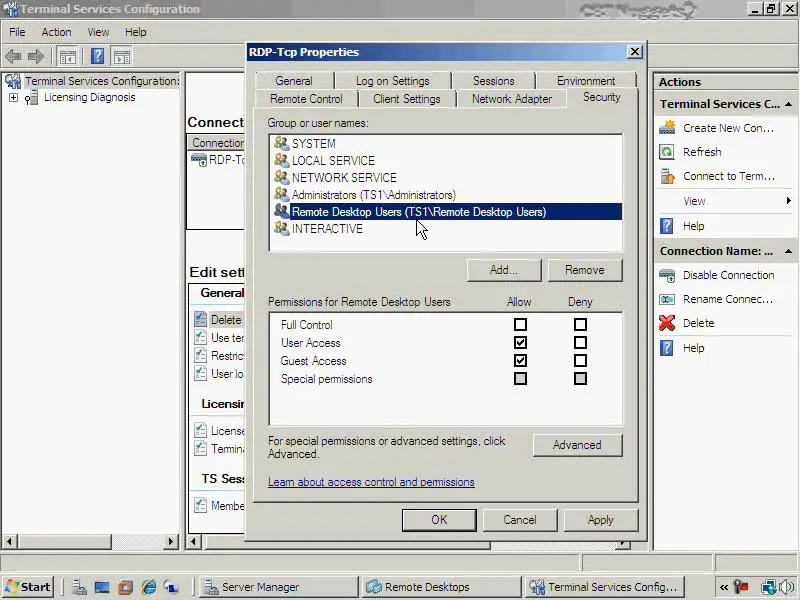Click the volume speaker tray icon
Image resolution: width=800 pixels, height=600 pixels.
coord(787,587)
